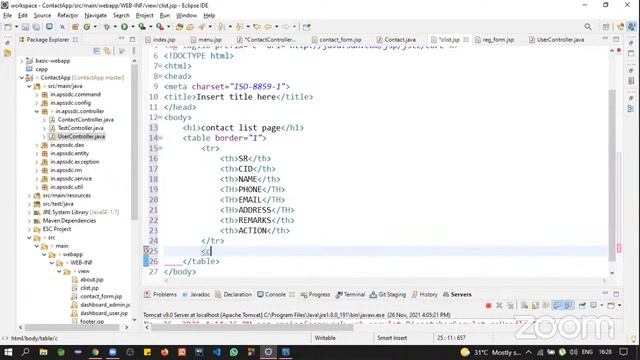Toggle Scroll Lock in the Console toolbar
The image size is (640, 360).
pyautogui.click(x=535, y=305)
